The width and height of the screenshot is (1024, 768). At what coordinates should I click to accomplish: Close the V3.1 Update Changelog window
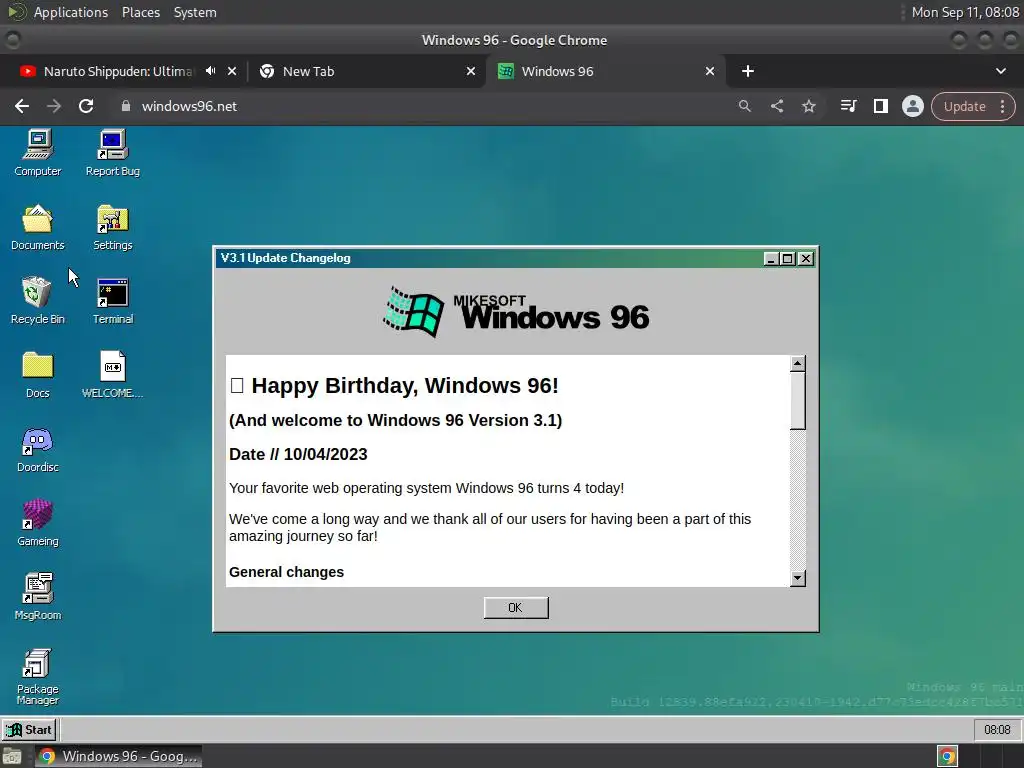(x=806, y=259)
